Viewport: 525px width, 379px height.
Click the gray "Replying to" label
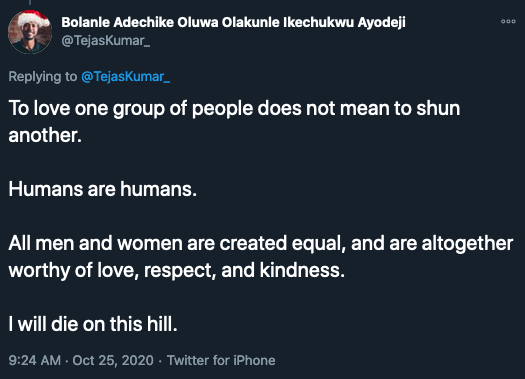(x=43, y=77)
